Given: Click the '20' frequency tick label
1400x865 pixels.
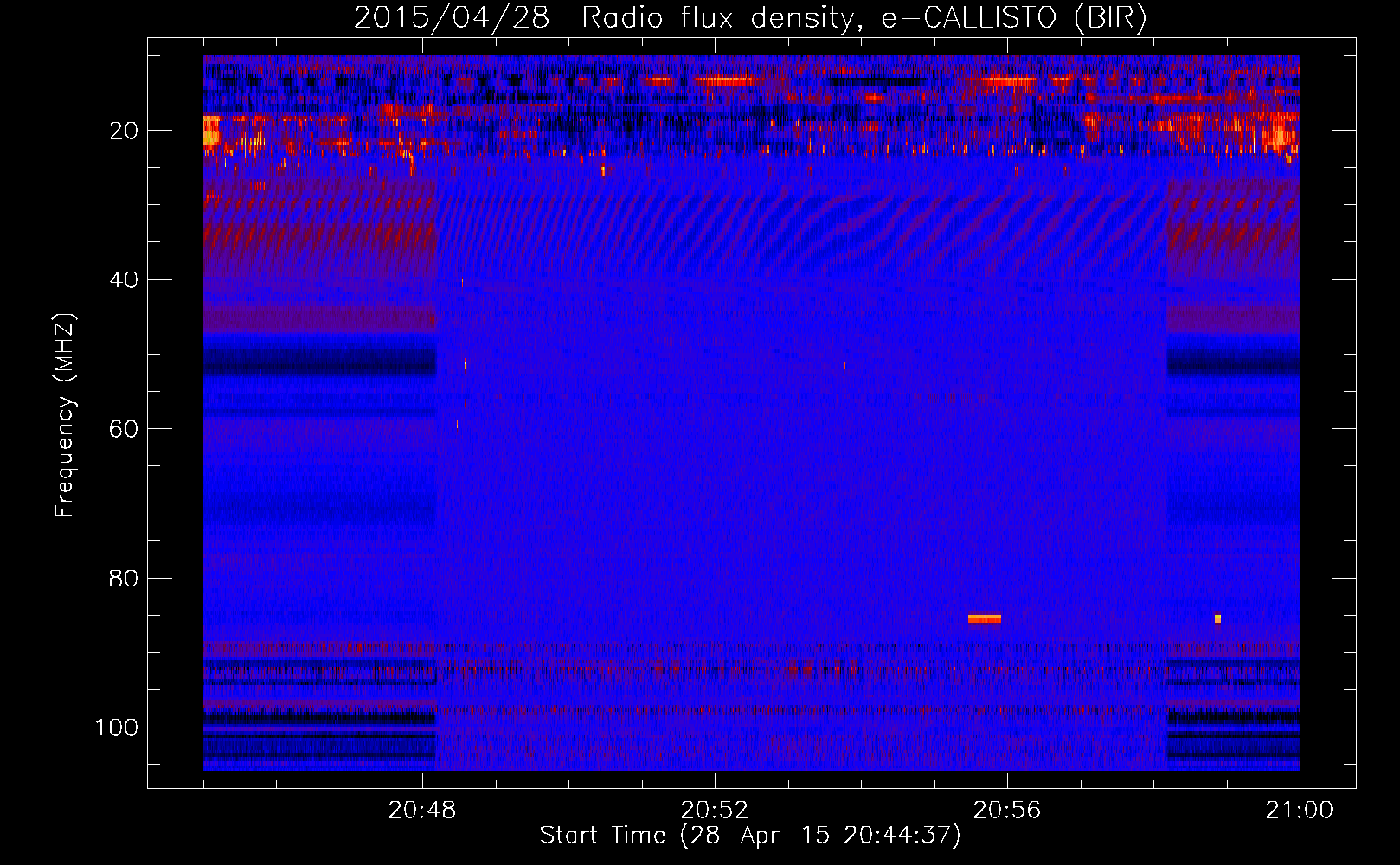Looking at the screenshot, I should pyautogui.click(x=124, y=131).
